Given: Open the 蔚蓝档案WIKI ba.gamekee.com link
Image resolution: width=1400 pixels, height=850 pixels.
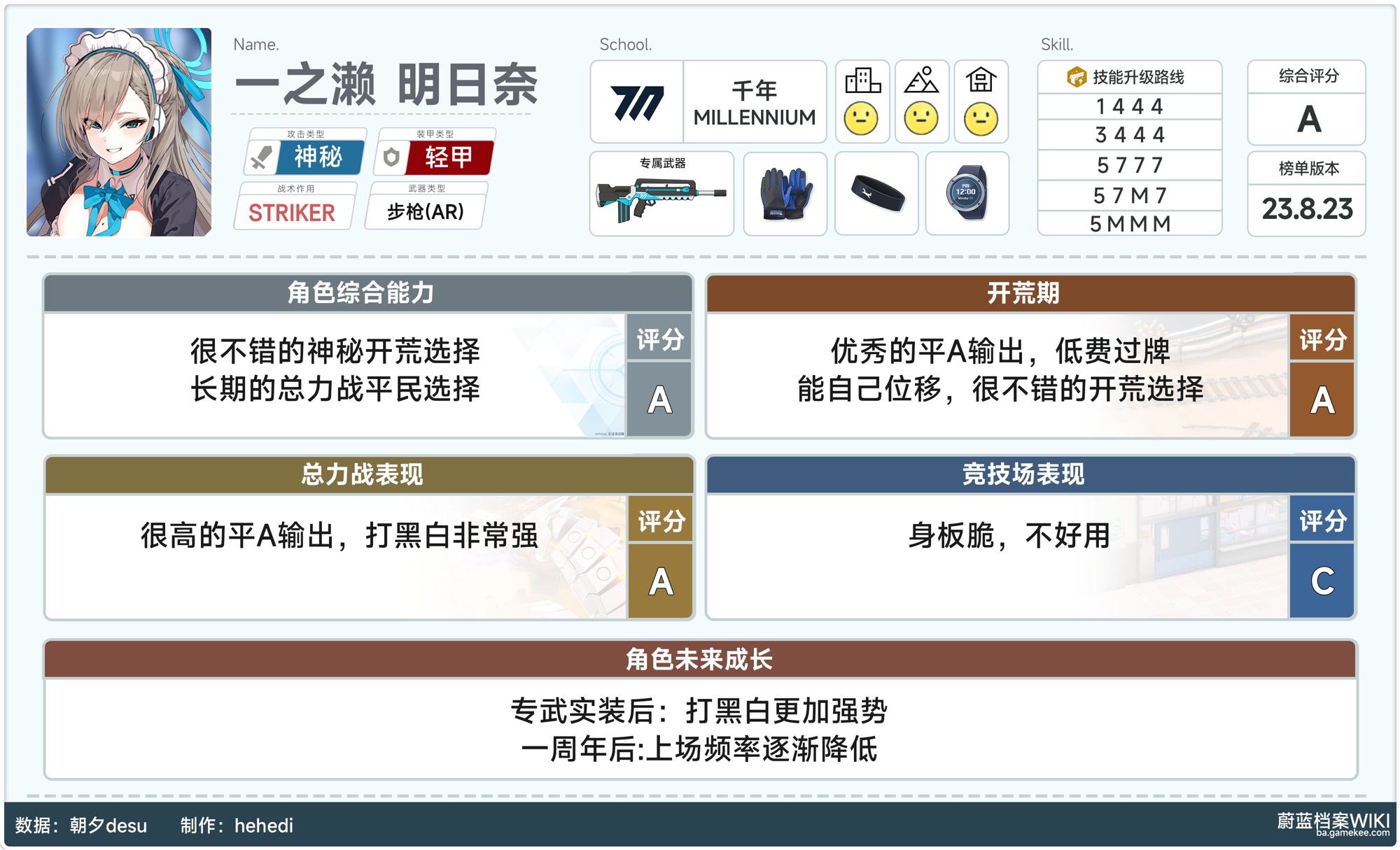Looking at the screenshot, I should (x=1333, y=824).
